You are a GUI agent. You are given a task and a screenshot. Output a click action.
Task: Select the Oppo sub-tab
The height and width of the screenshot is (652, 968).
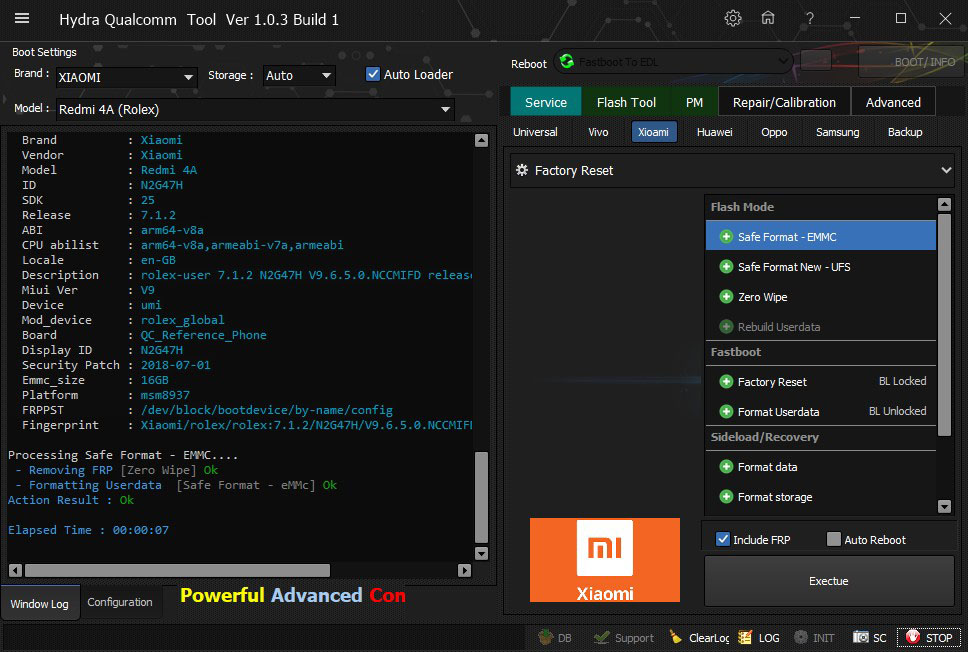click(774, 132)
